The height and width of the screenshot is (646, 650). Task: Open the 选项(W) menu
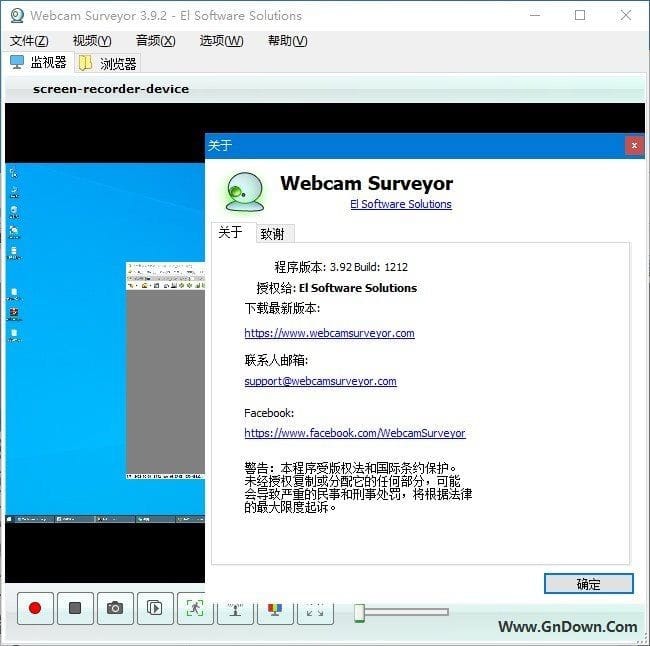[221, 41]
